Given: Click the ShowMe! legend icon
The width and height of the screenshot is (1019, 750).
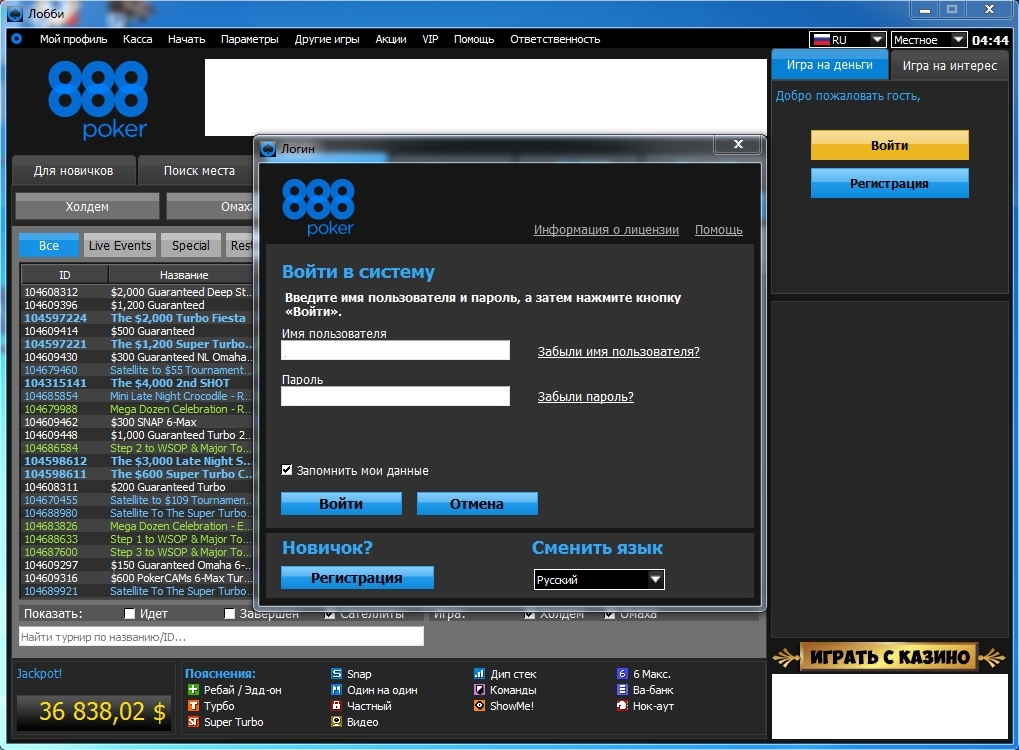Looking at the screenshot, I should 479,706.
